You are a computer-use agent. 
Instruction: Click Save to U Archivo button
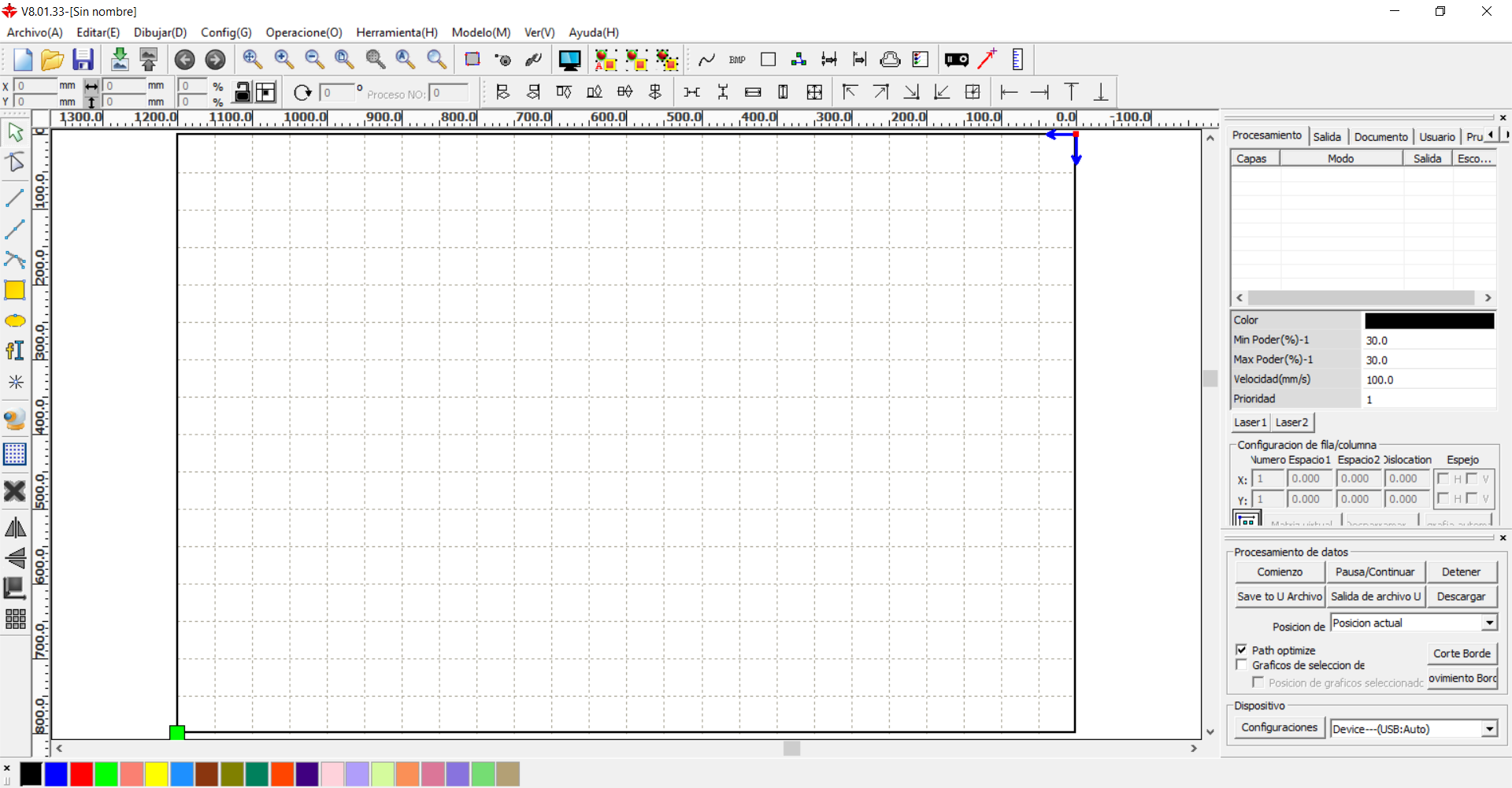tap(1280, 597)
